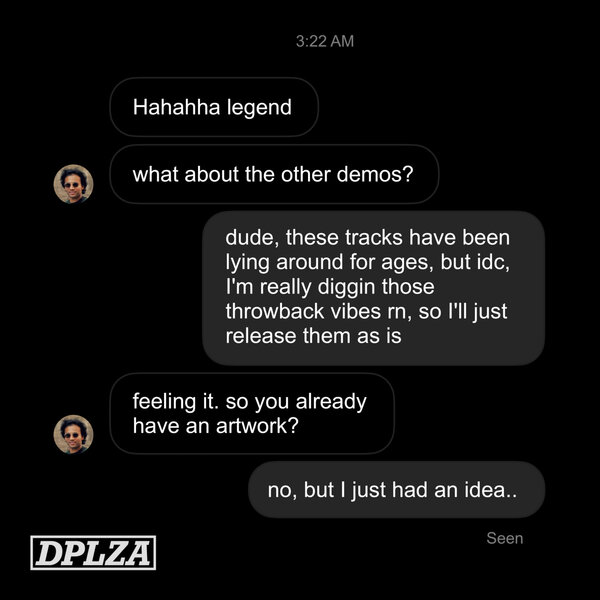Click the DPLZA logo
Screen dimensions: 600x600
[x=93, y=553]
